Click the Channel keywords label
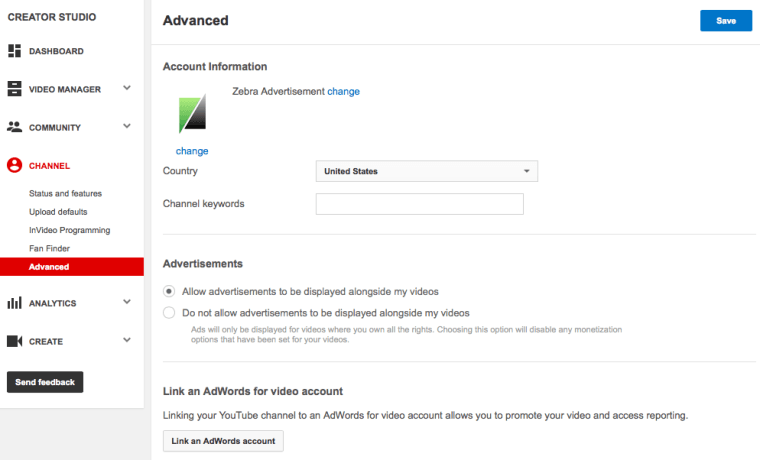 204,204
